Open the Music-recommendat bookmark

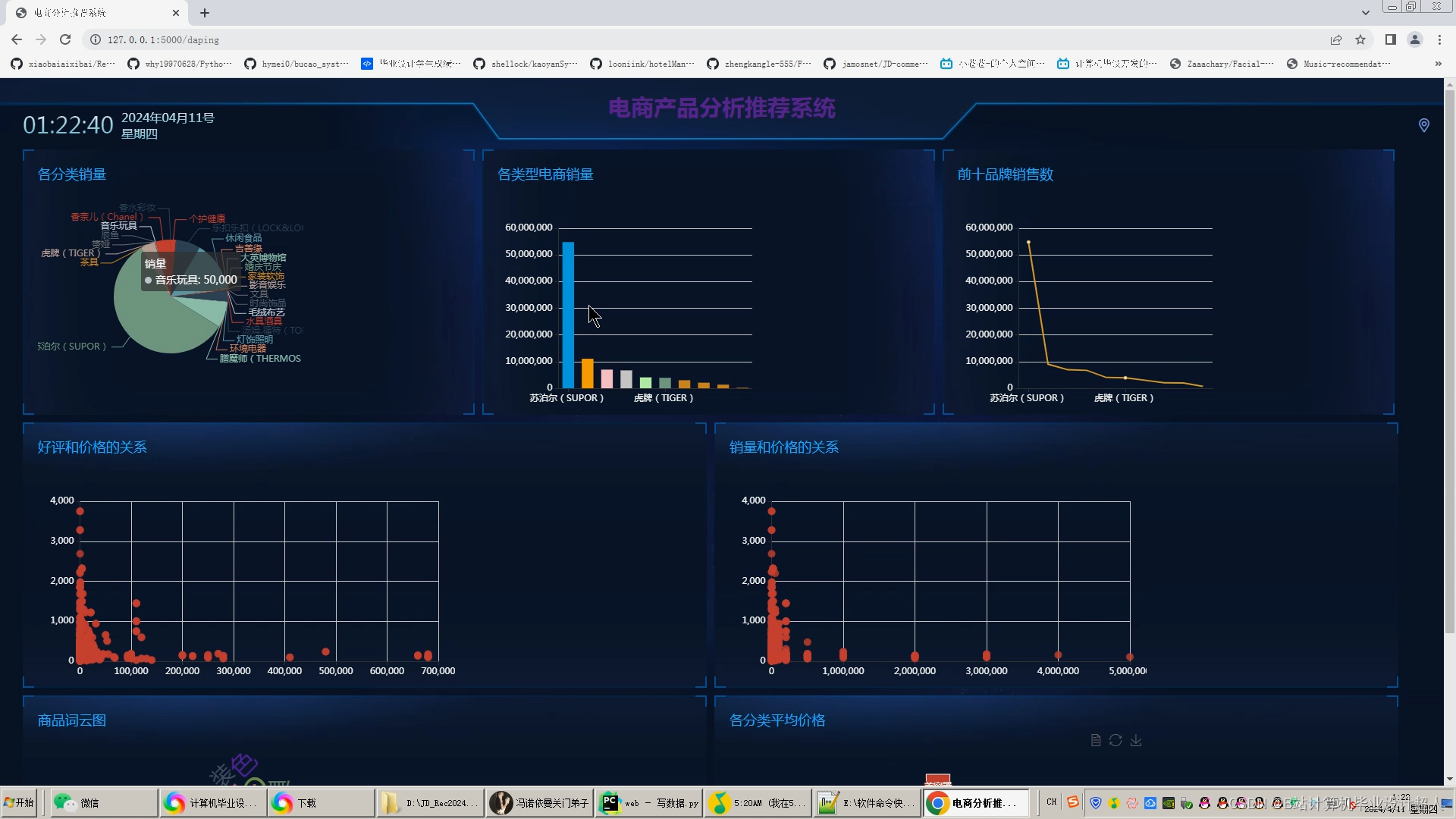1338,64
